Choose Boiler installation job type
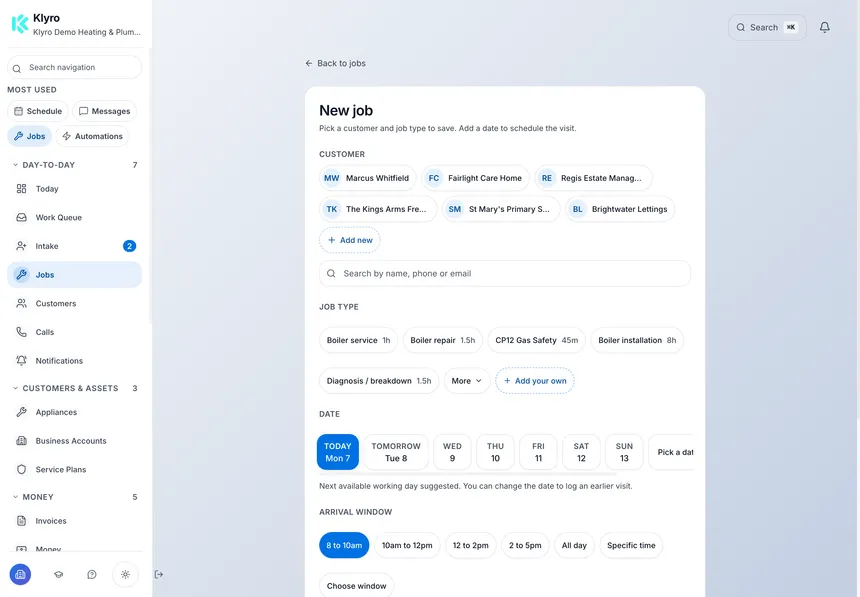Screen dimensions: 860x597 click(637, 340)
